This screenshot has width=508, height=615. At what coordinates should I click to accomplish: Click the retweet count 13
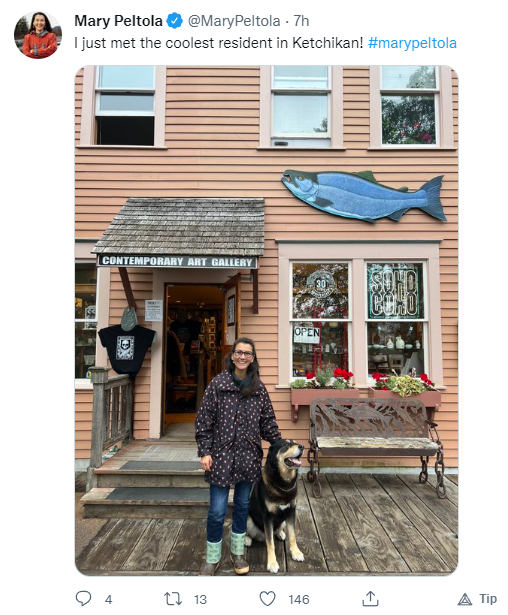click(x=200, y=599)
